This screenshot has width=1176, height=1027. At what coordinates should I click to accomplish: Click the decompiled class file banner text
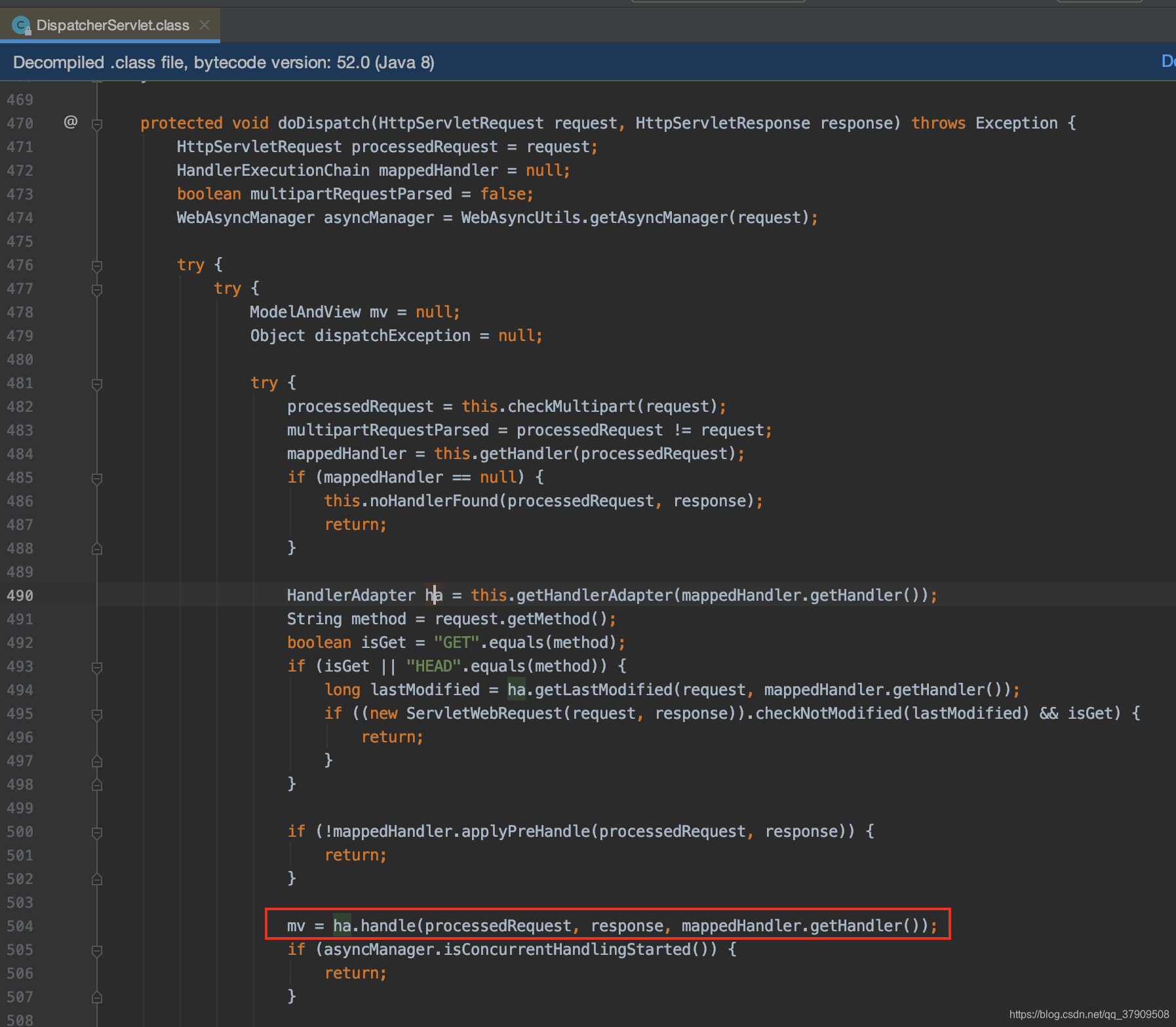click(x=224, y=62)
